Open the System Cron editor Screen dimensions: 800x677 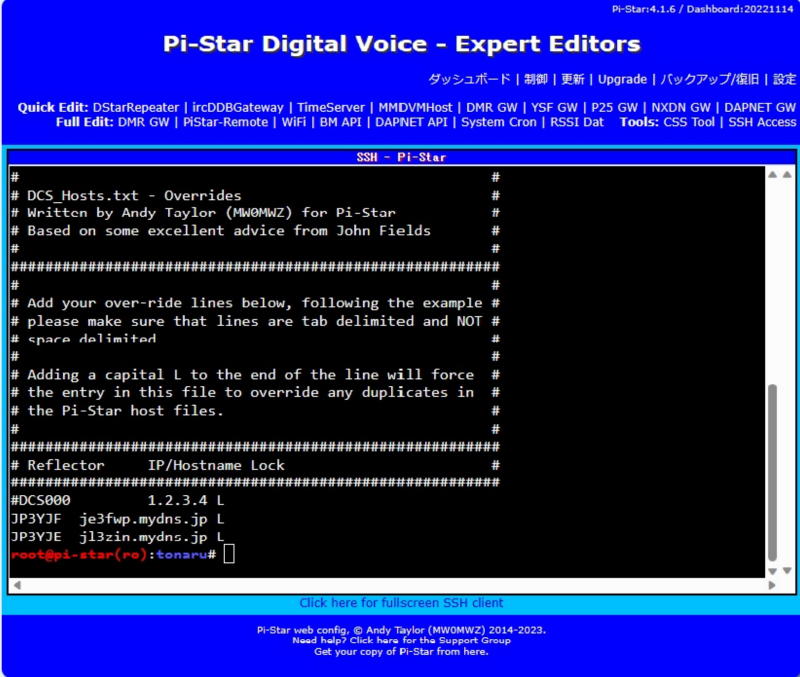click(x=499, y=122)
